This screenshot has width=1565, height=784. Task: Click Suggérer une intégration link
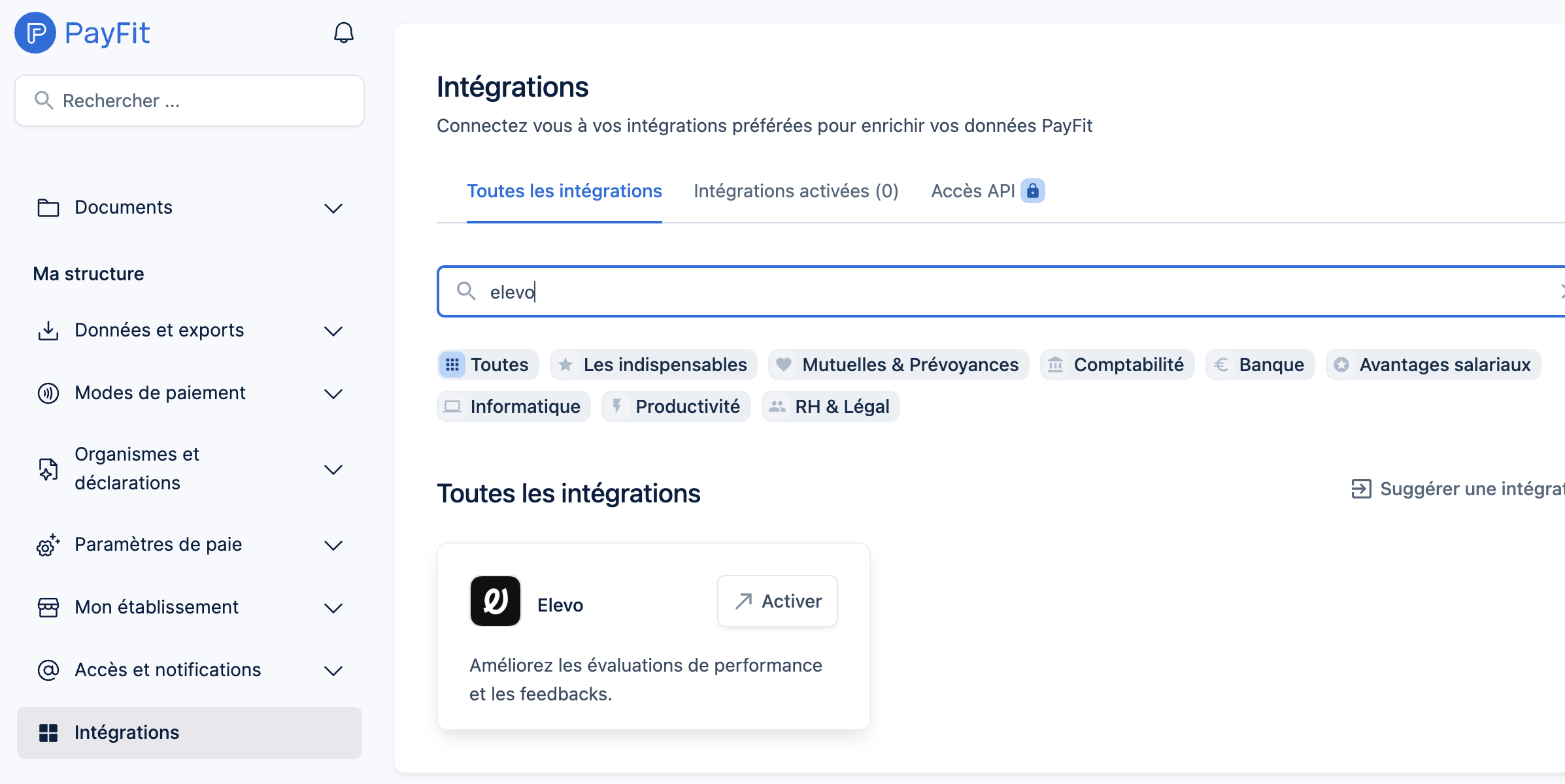click(x=1458, y=489)
